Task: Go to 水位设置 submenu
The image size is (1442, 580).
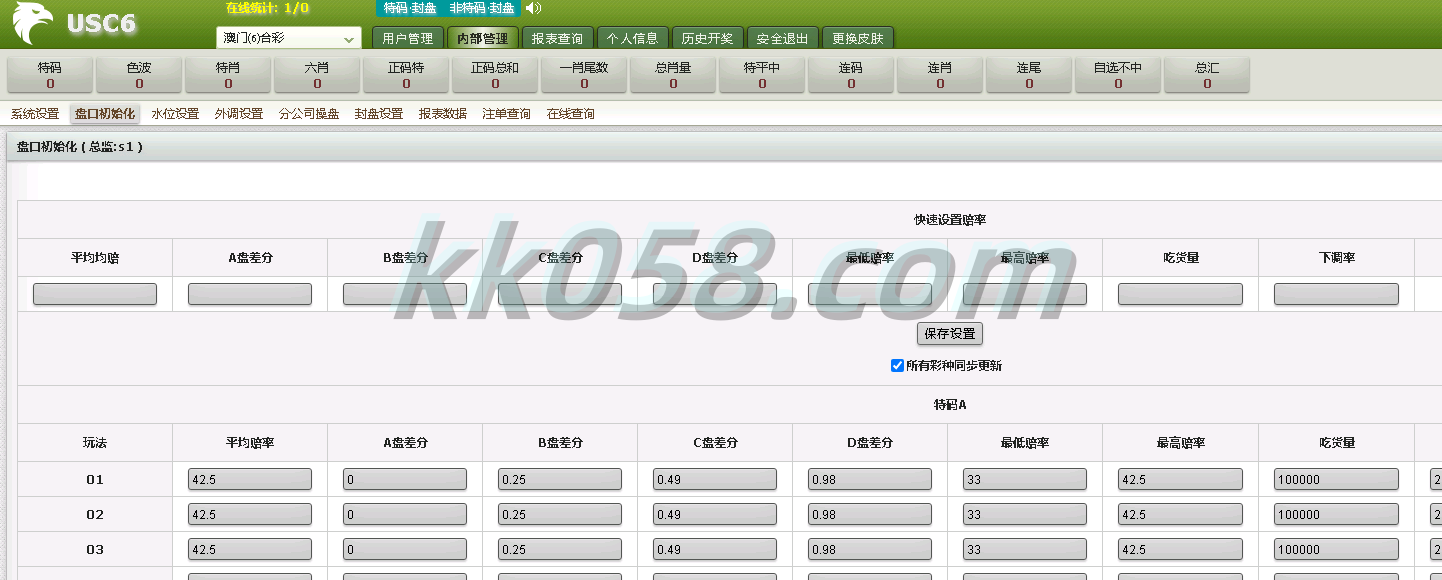Action: point(175,114)
